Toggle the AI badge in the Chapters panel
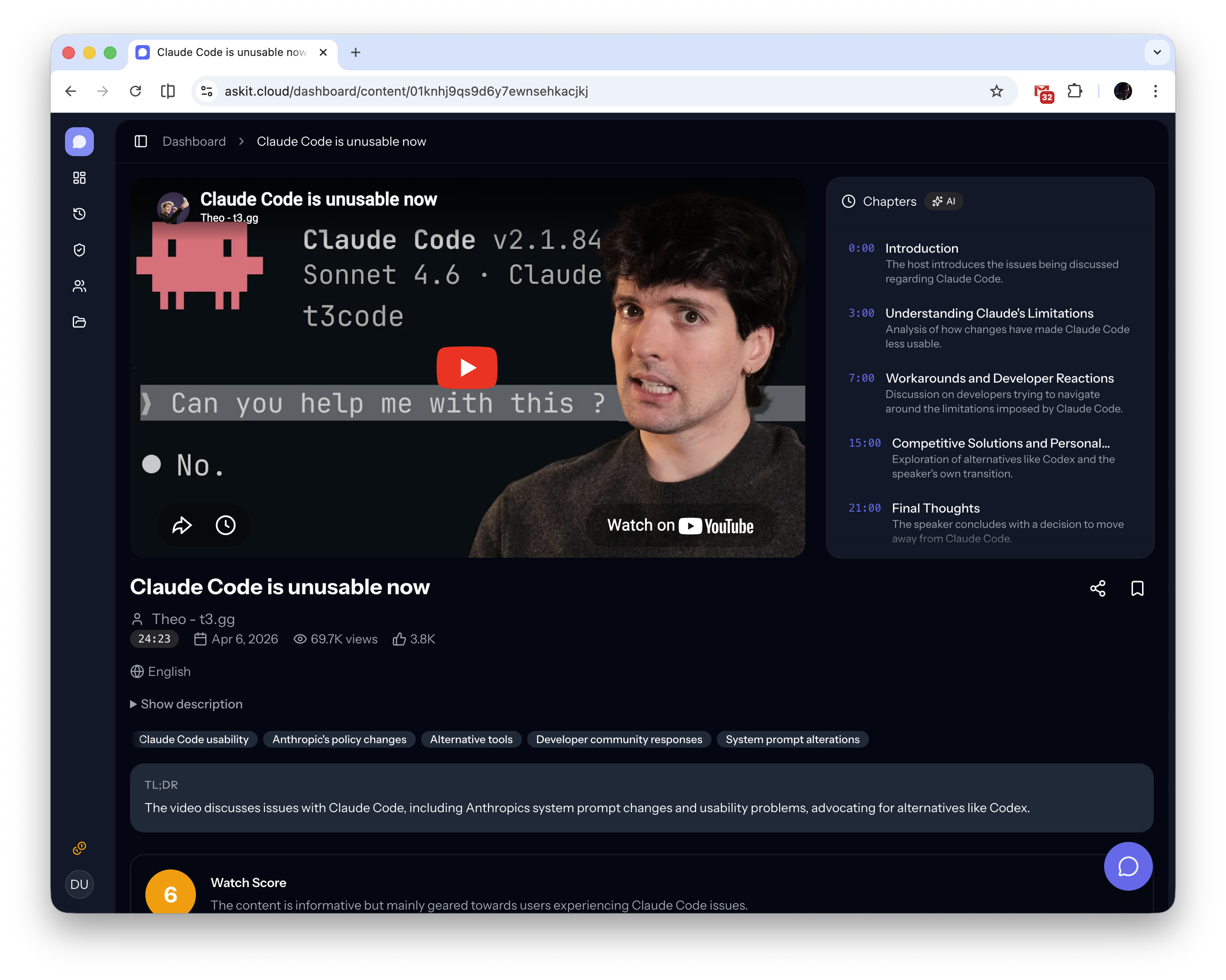This screenshot has height=980, width=1226. [943, 201]
